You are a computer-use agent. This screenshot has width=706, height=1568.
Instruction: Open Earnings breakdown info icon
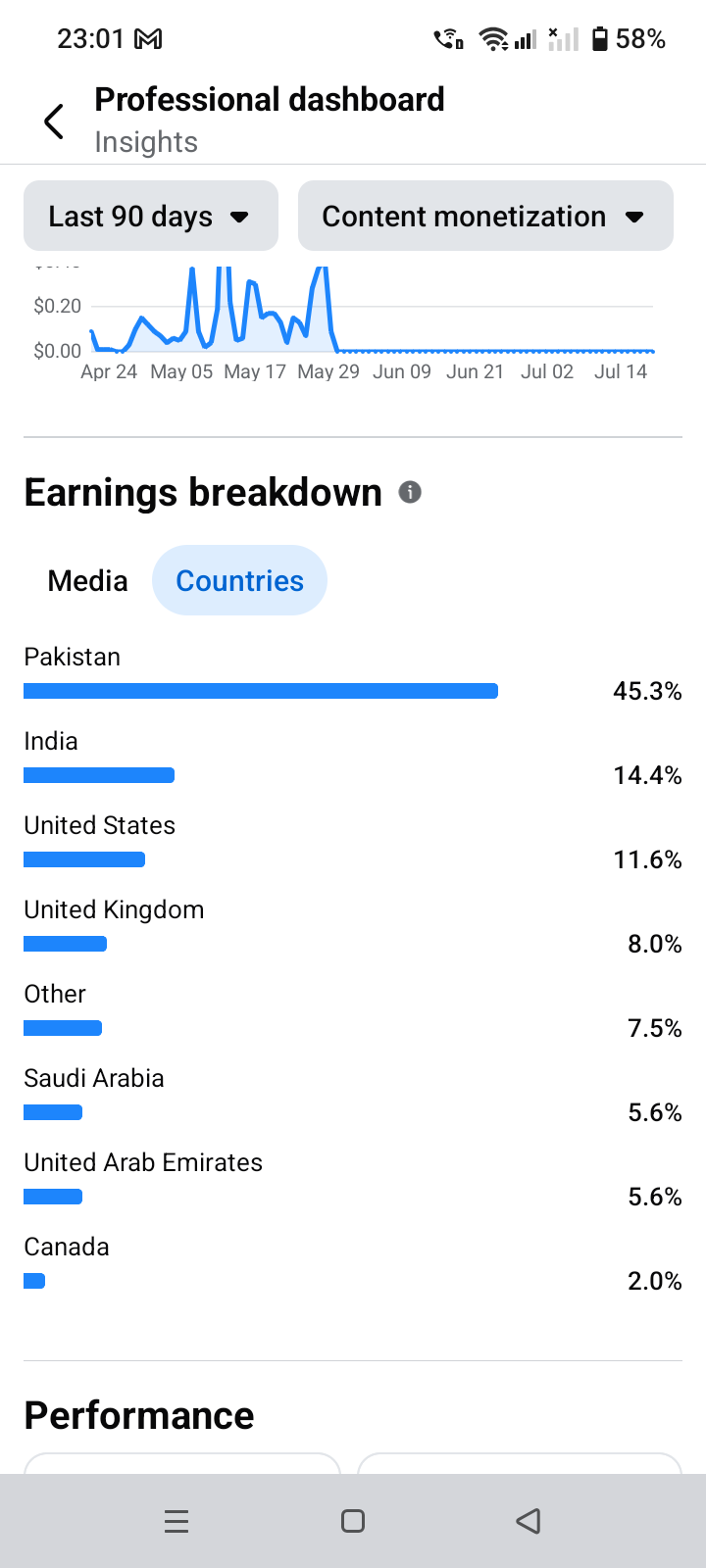pos(410,492)
